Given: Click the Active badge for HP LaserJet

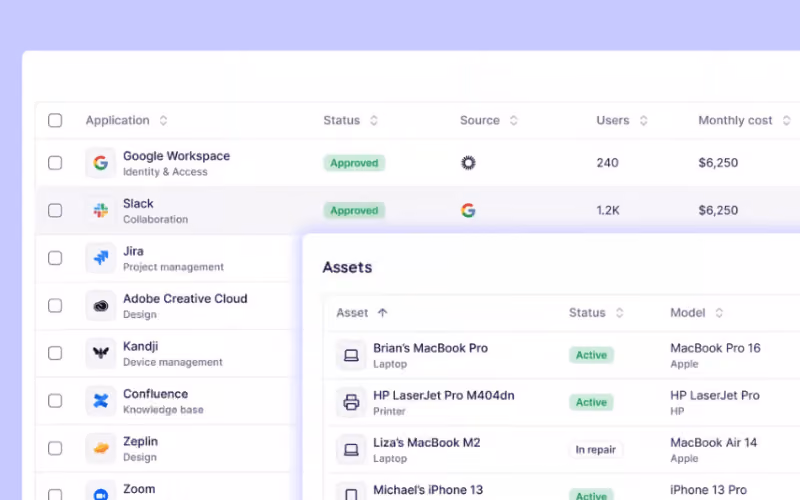Looking at the screenshot, I should tap(591, 402).
